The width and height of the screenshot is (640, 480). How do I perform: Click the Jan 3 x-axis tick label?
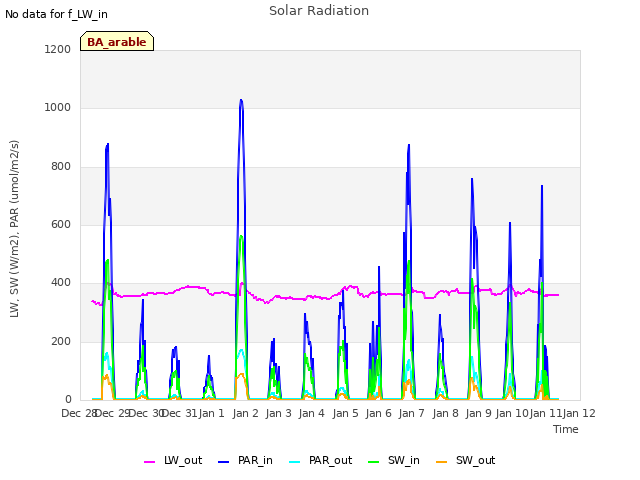[x=279, y=413]
